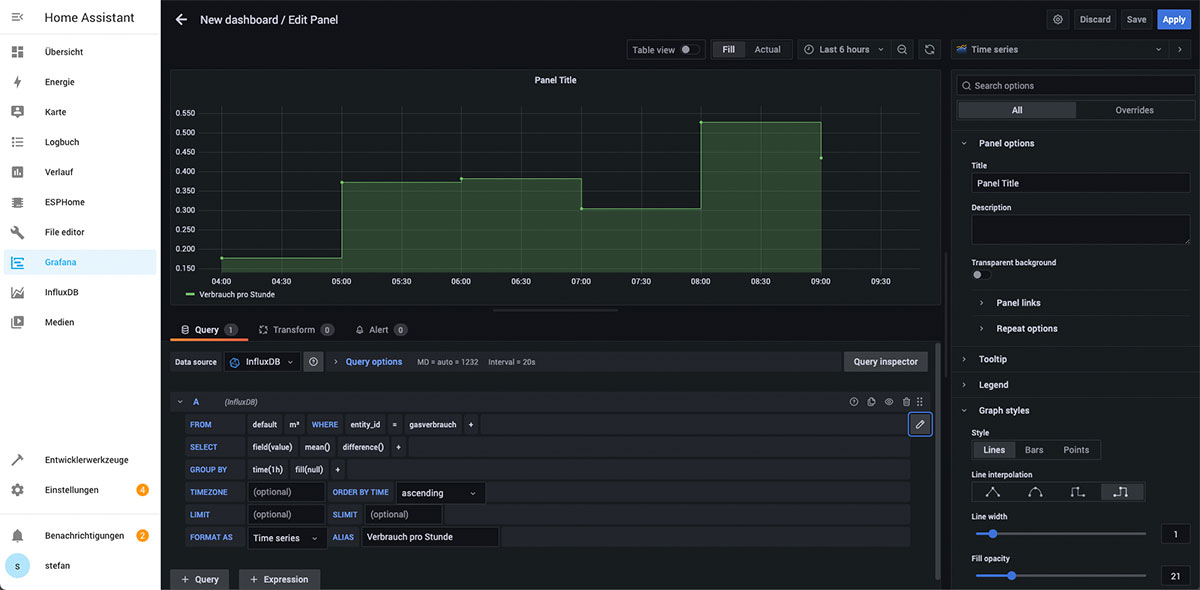Open the Time series visualization dropdown
1200x590 pixels.
pos(1060,50)
